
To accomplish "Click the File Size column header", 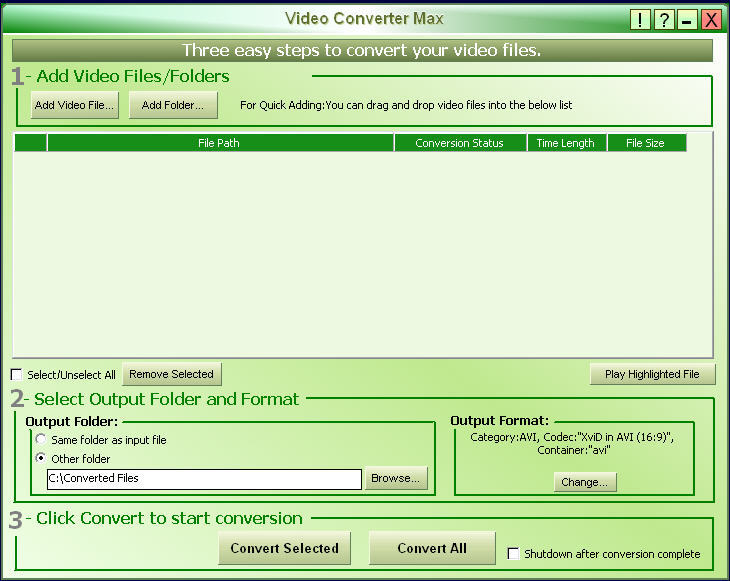I will (645, 143).
